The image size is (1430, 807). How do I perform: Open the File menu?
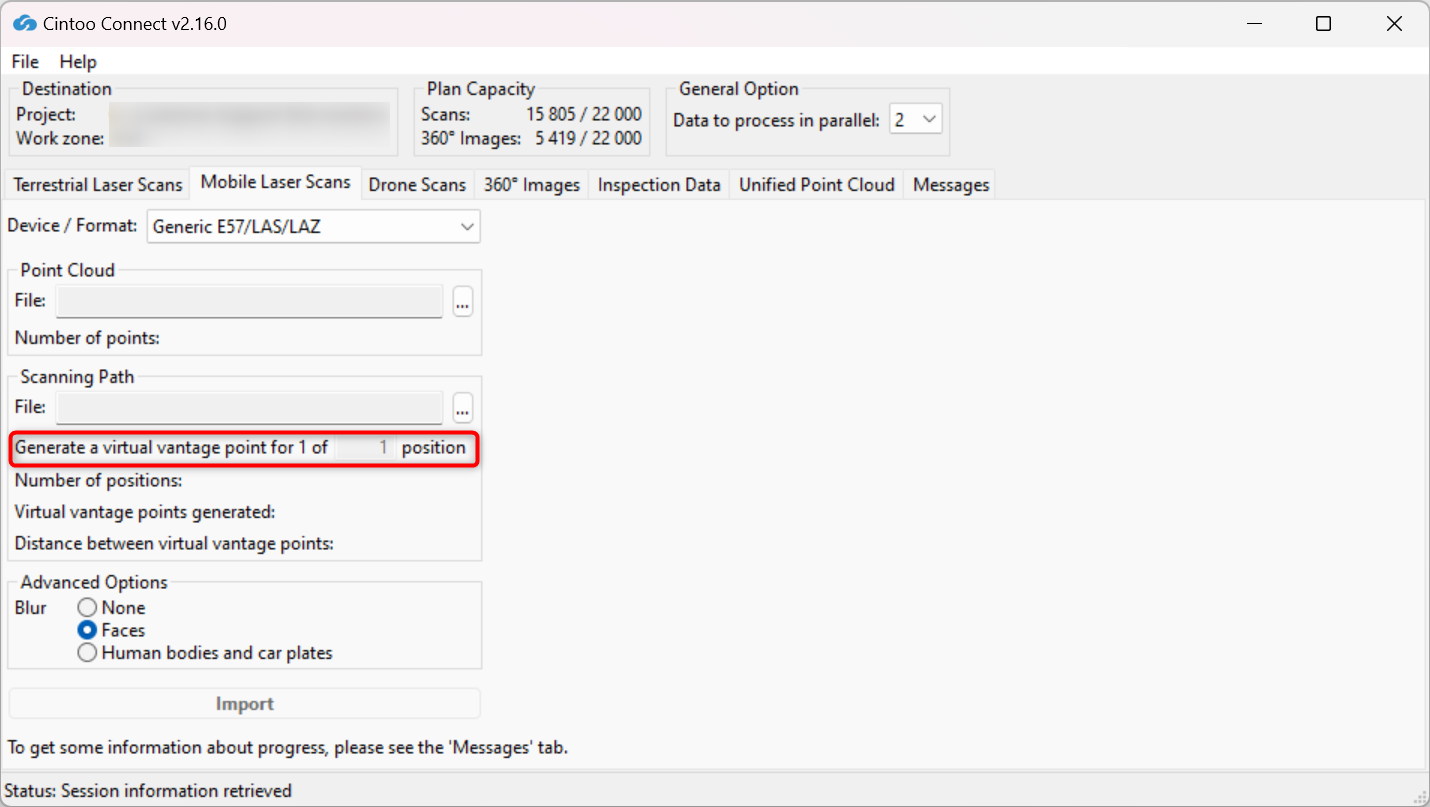[x=25, y=62]
